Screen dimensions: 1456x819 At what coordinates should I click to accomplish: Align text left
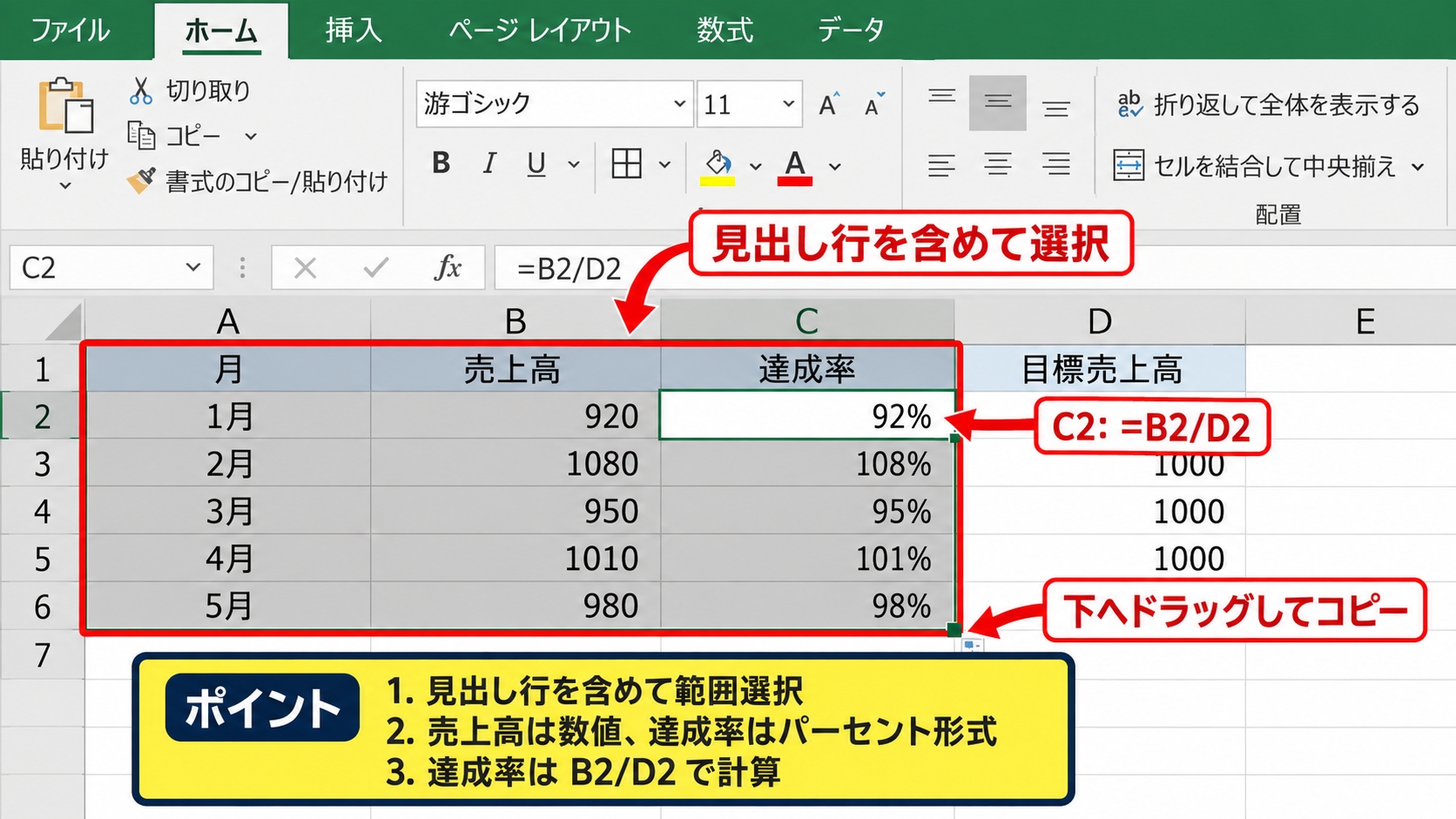(x=941, y=164)
